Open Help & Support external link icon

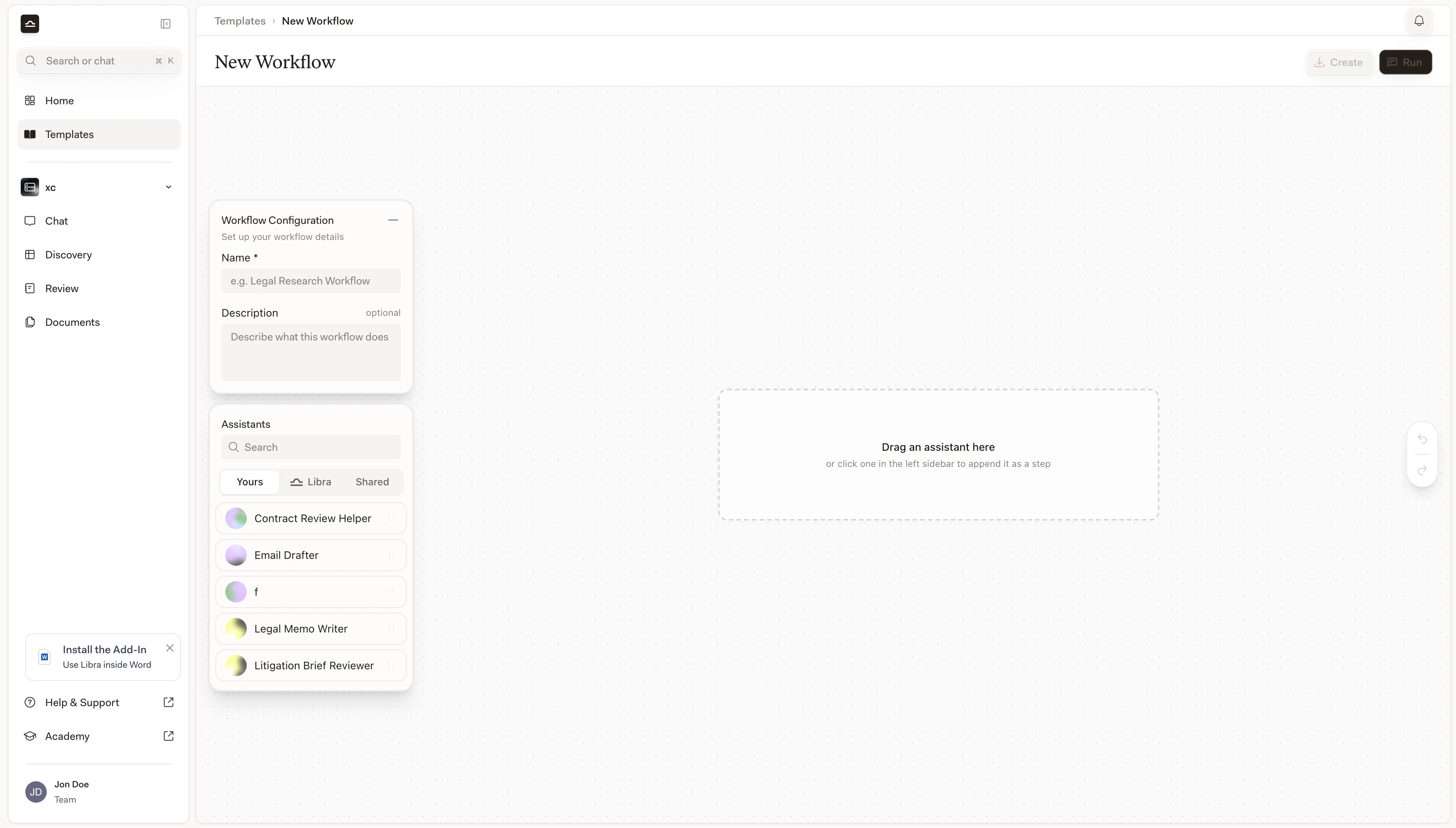168,702
